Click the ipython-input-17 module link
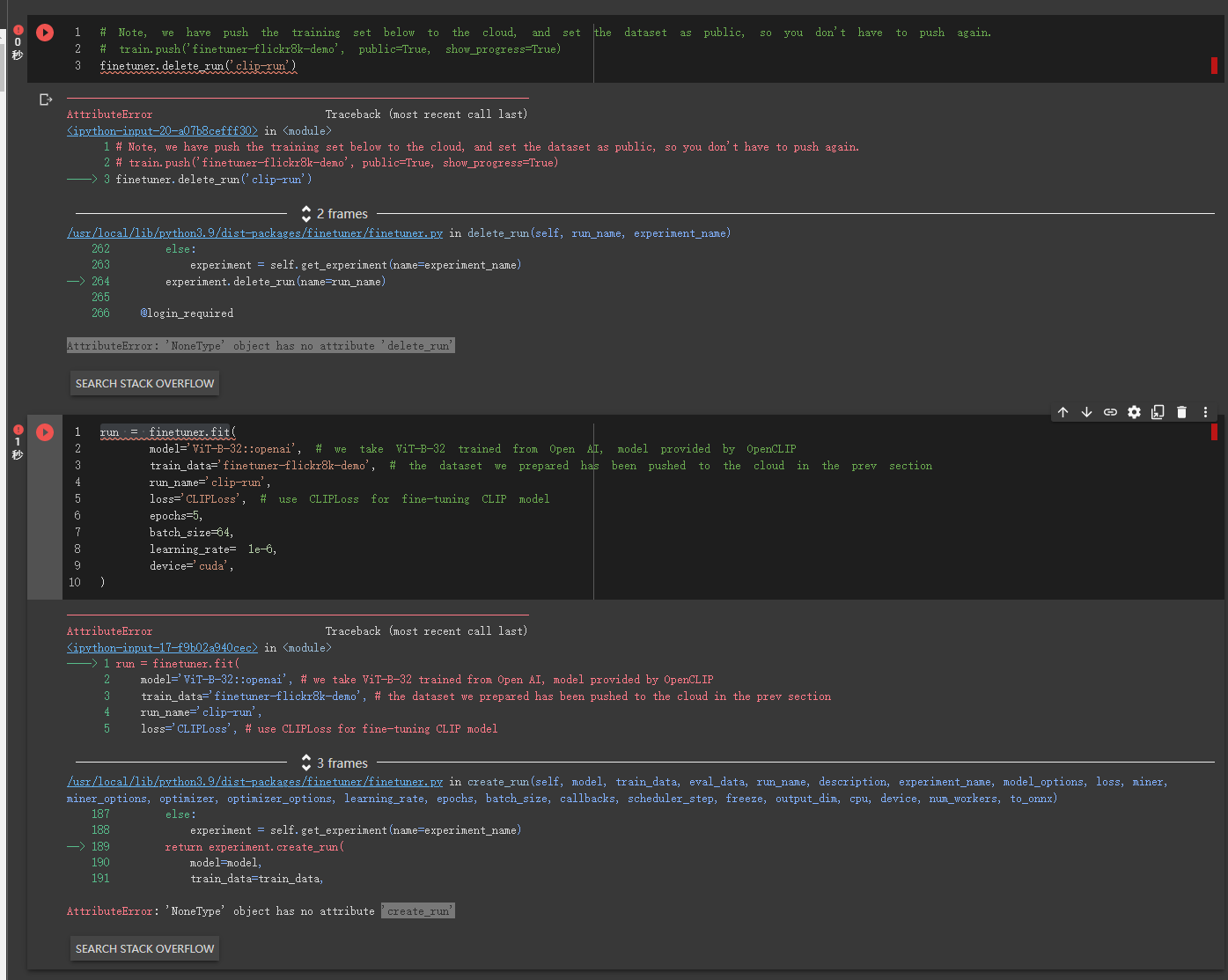The image size is (1228, 980). click(161, 646)
